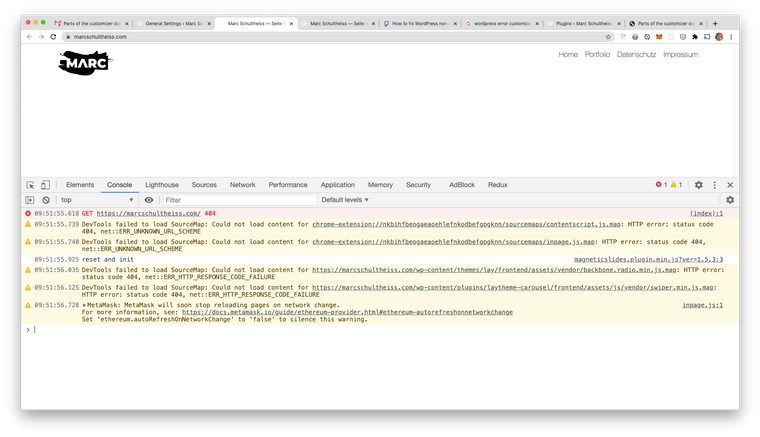Open the MetaMask fox extension

click(x=659, y=37)
